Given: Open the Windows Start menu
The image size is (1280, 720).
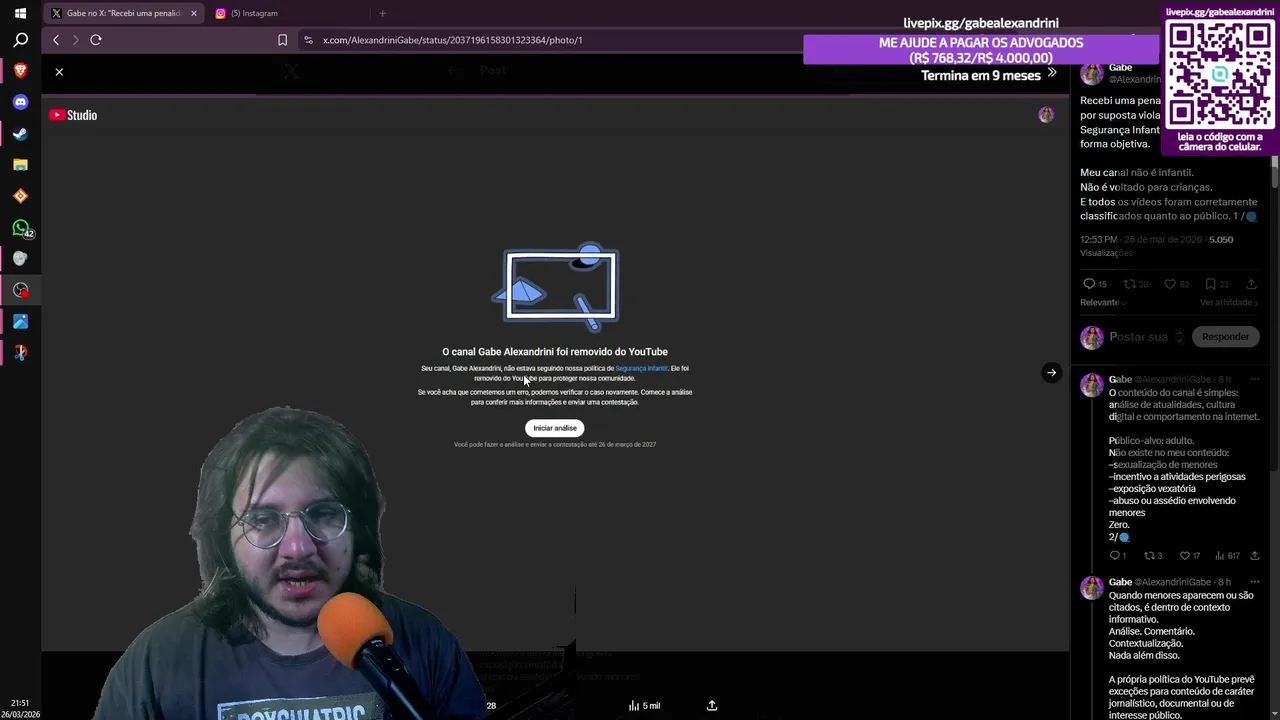Looking at the screenshot, I should click(20, 13).
